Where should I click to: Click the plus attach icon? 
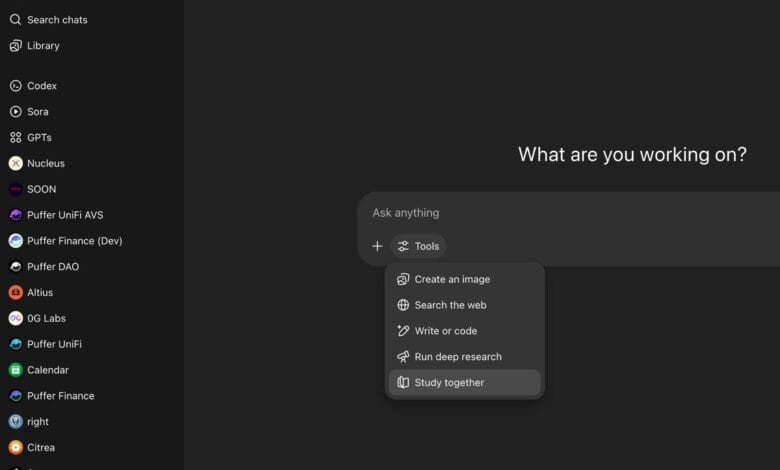point(377,246)
